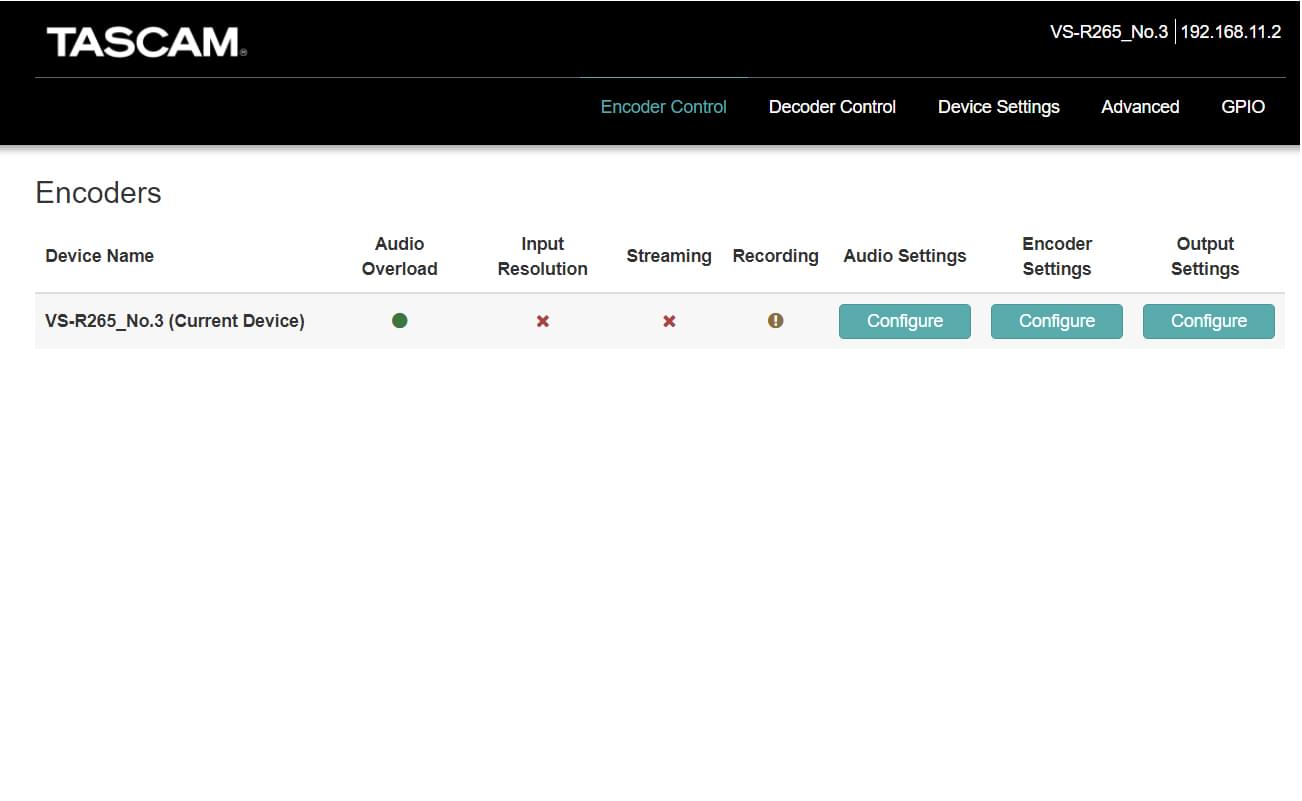The height and width of the screenshot is (801, 1302).
Task: Click the green Audio Overload status indicator
Action: tap(400, 321)
